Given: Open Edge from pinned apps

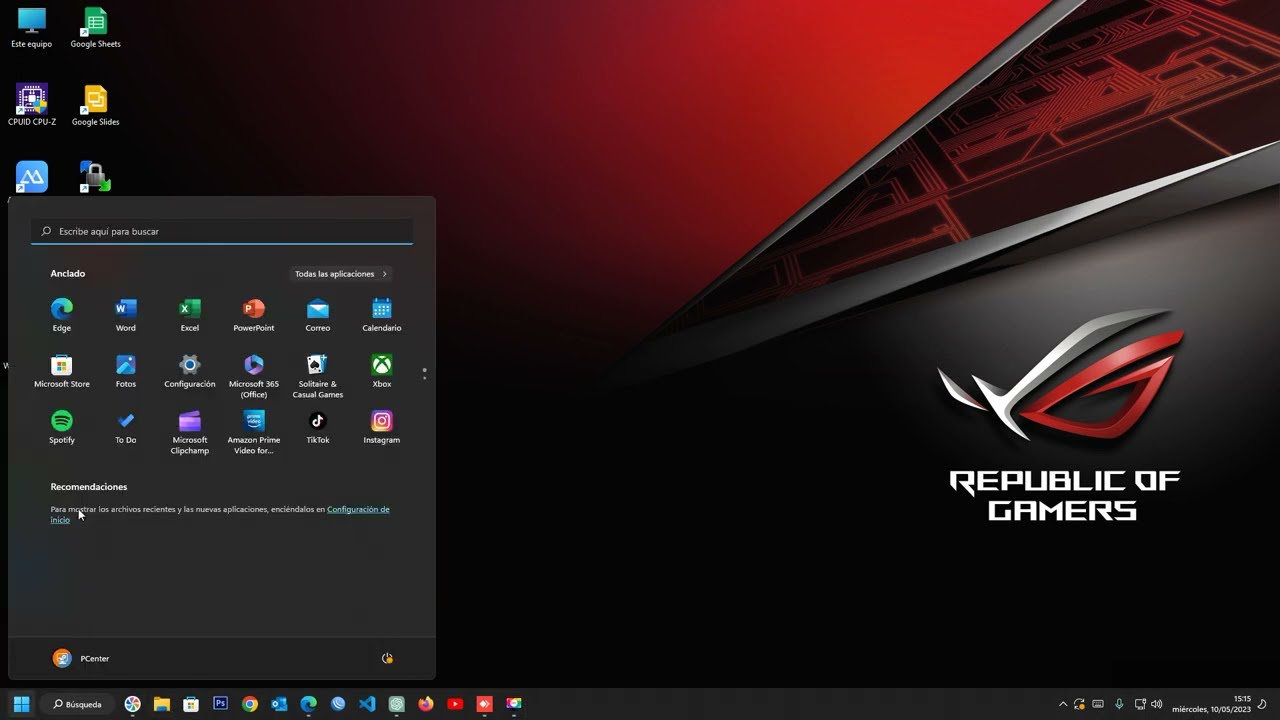Looking at the screenshot, I should pyautogui.click(x=62, y=314).
